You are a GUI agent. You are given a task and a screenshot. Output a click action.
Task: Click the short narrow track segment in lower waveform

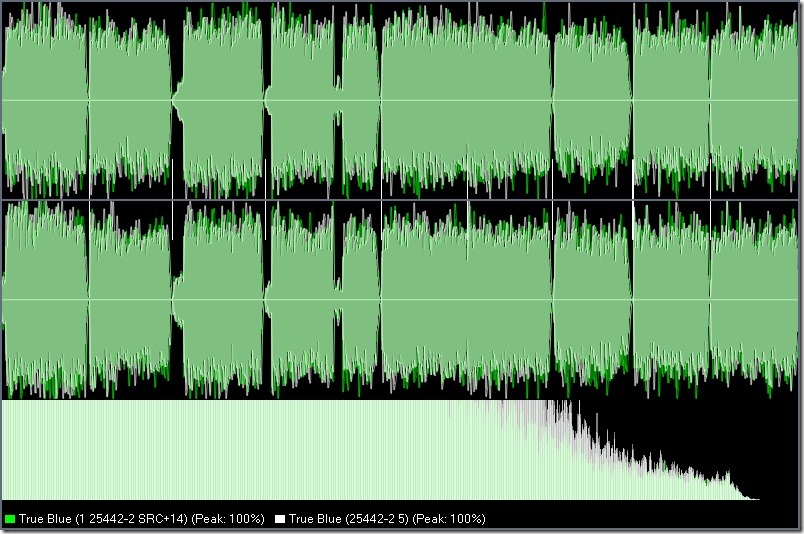[361, 300]
